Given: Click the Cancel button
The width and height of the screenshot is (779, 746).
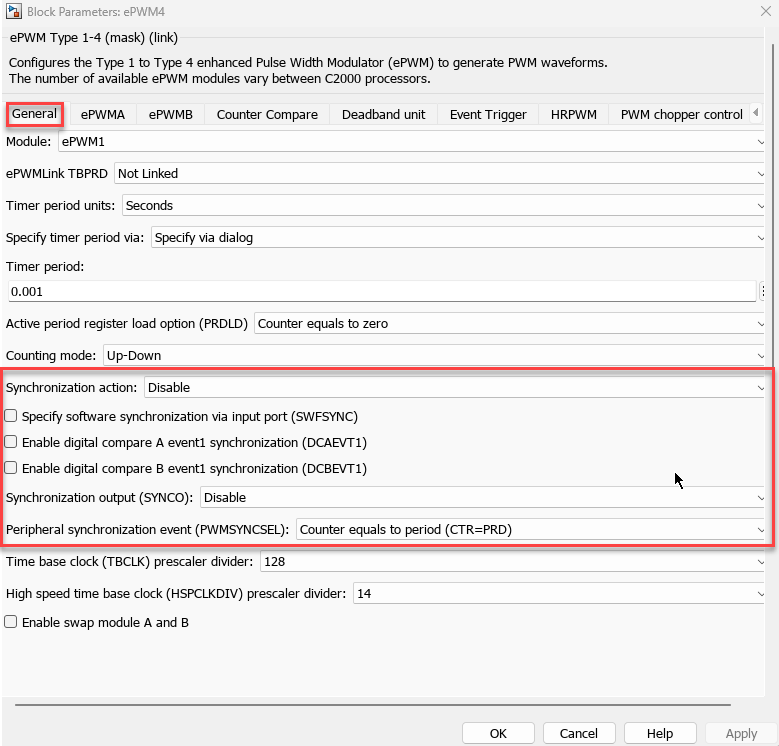Looking at the screenshot, I should point(579,734).
